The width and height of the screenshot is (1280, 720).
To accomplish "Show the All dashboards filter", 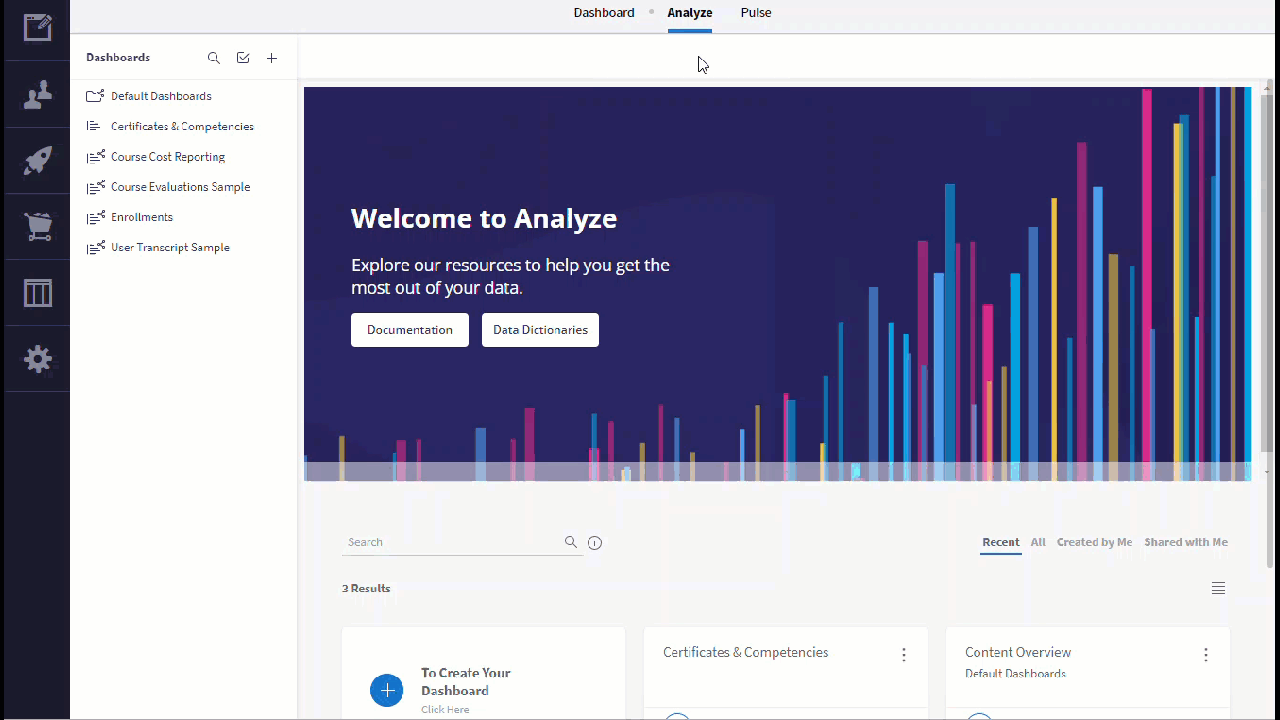I will pos(1038,542).
